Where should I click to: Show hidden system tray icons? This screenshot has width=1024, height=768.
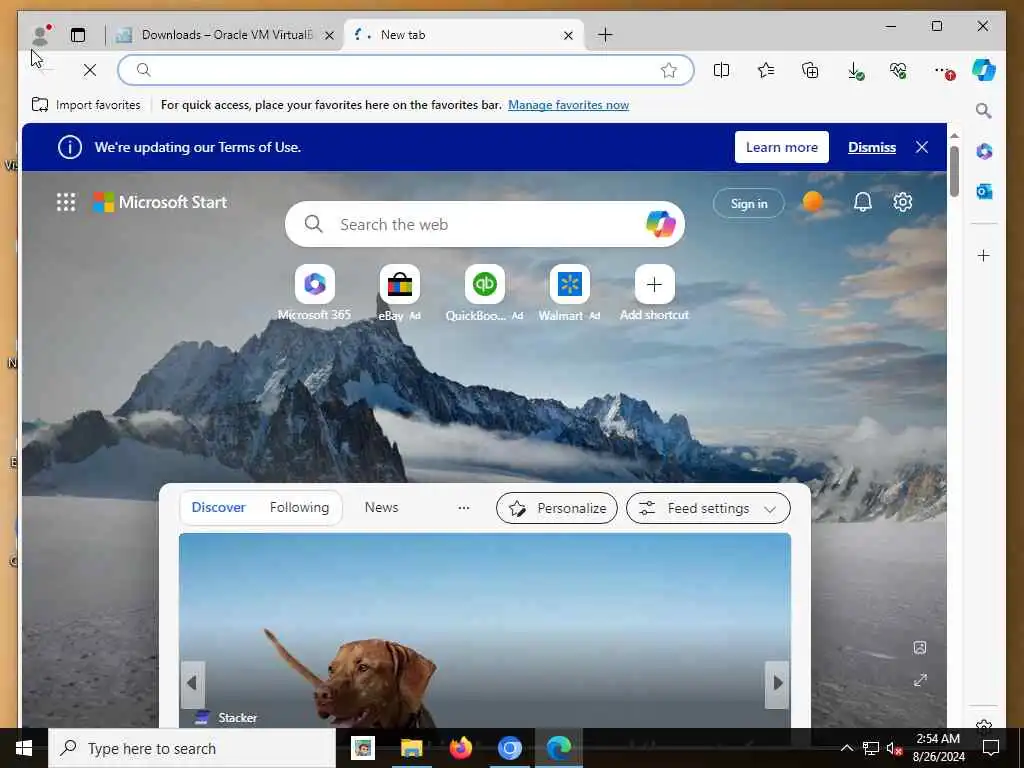click(846, 748)
